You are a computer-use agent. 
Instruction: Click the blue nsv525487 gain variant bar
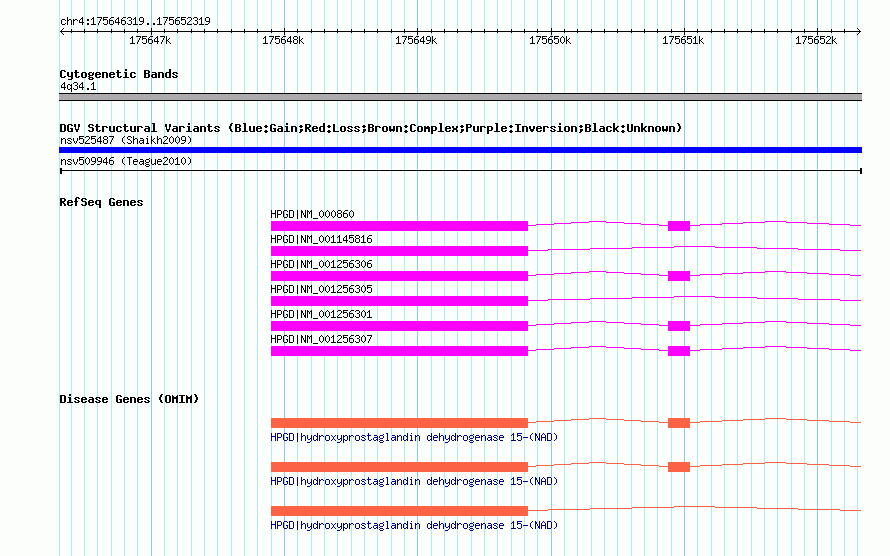coord(460,150)
